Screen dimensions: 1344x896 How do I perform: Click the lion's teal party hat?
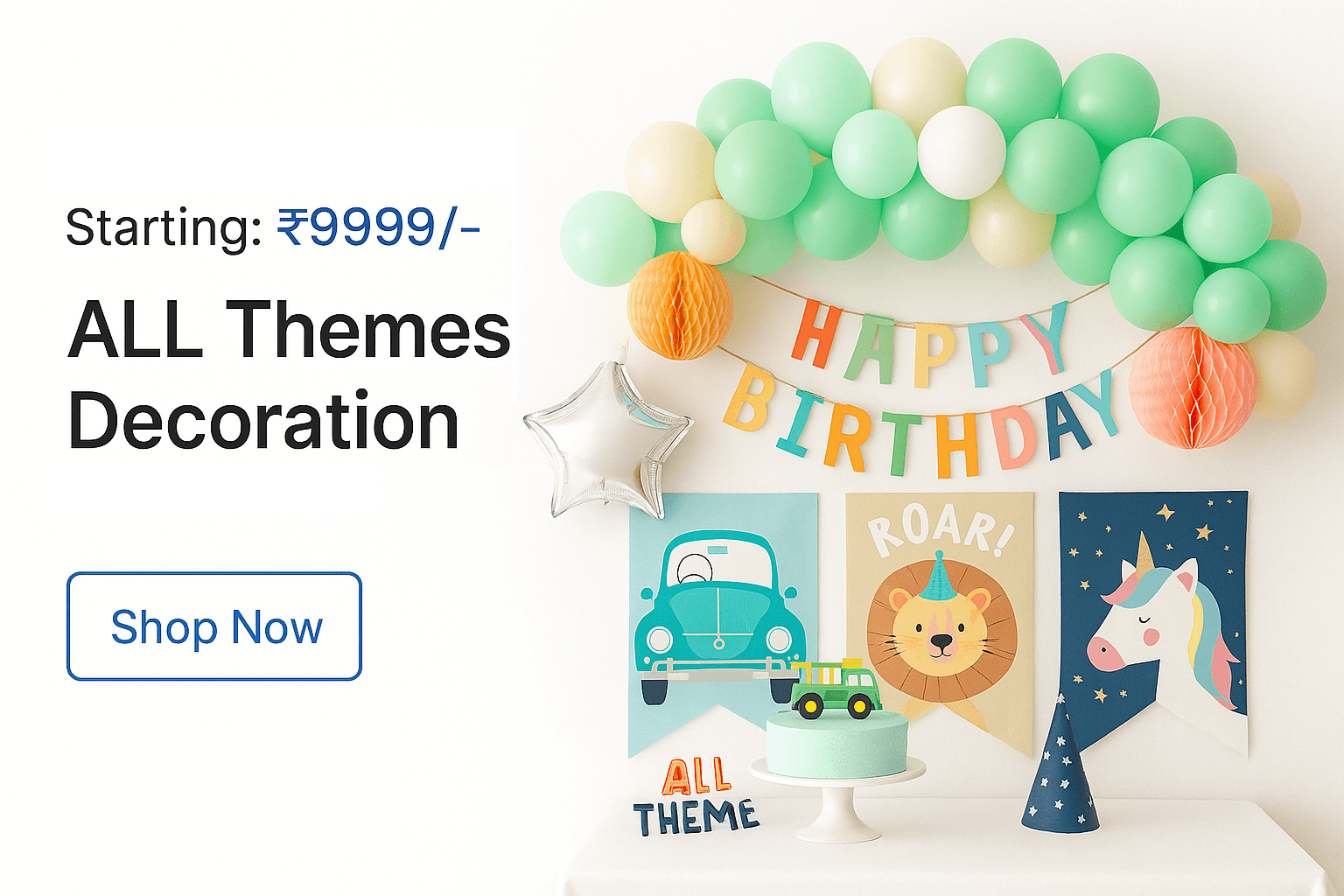937,577
